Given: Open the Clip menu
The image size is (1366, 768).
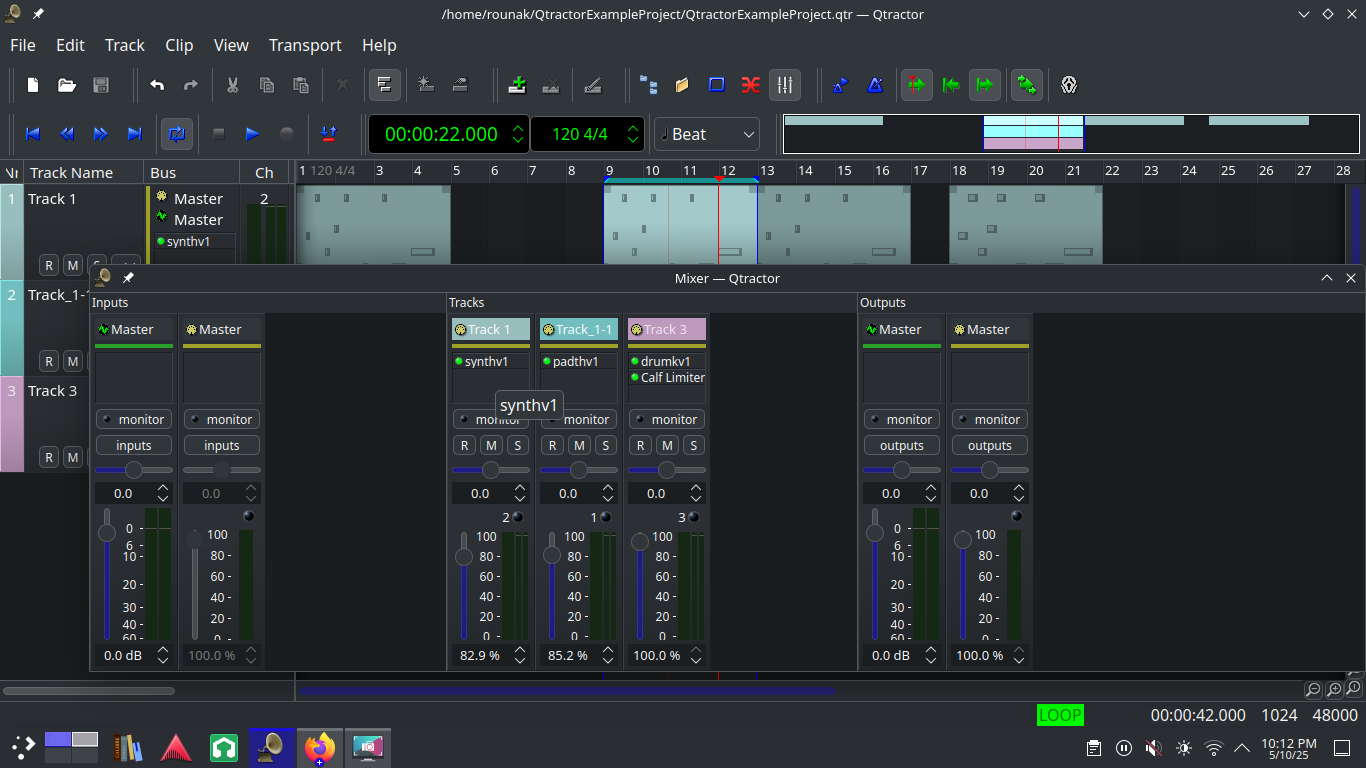Looking at the screenshot, I should coord(179,45).
